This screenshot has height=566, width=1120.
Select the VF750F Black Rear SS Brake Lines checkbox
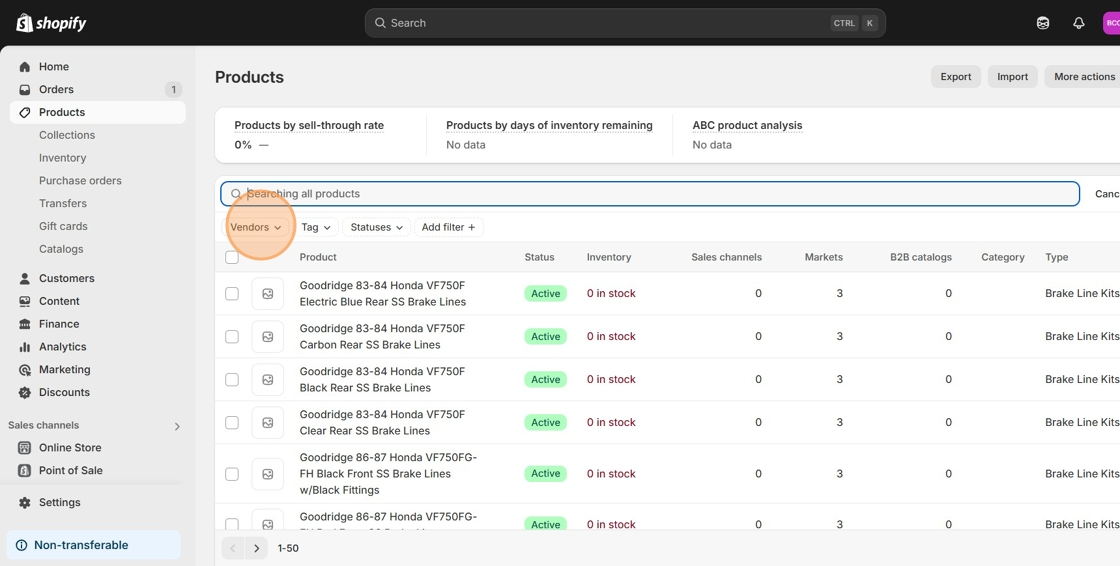(x=232, y=379)
